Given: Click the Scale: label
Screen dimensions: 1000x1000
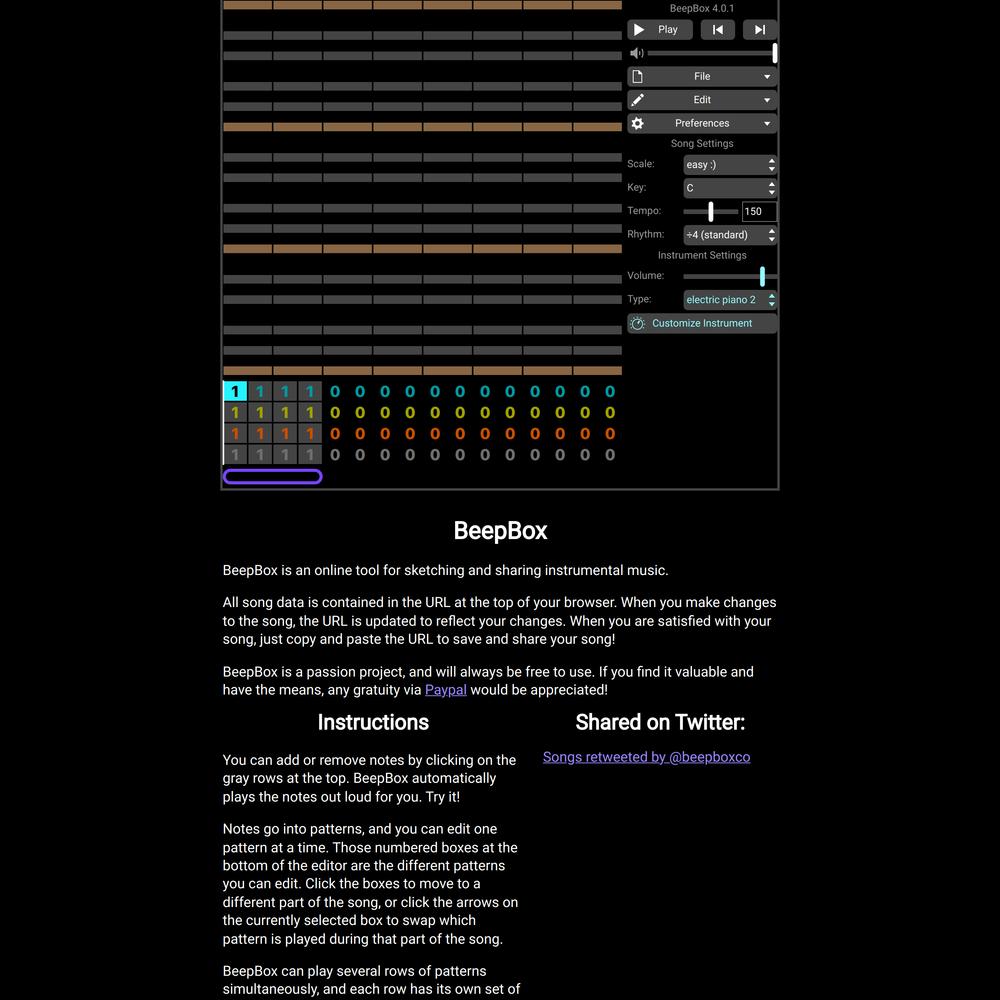Looking at the screenshot, I should coord(640,164).
